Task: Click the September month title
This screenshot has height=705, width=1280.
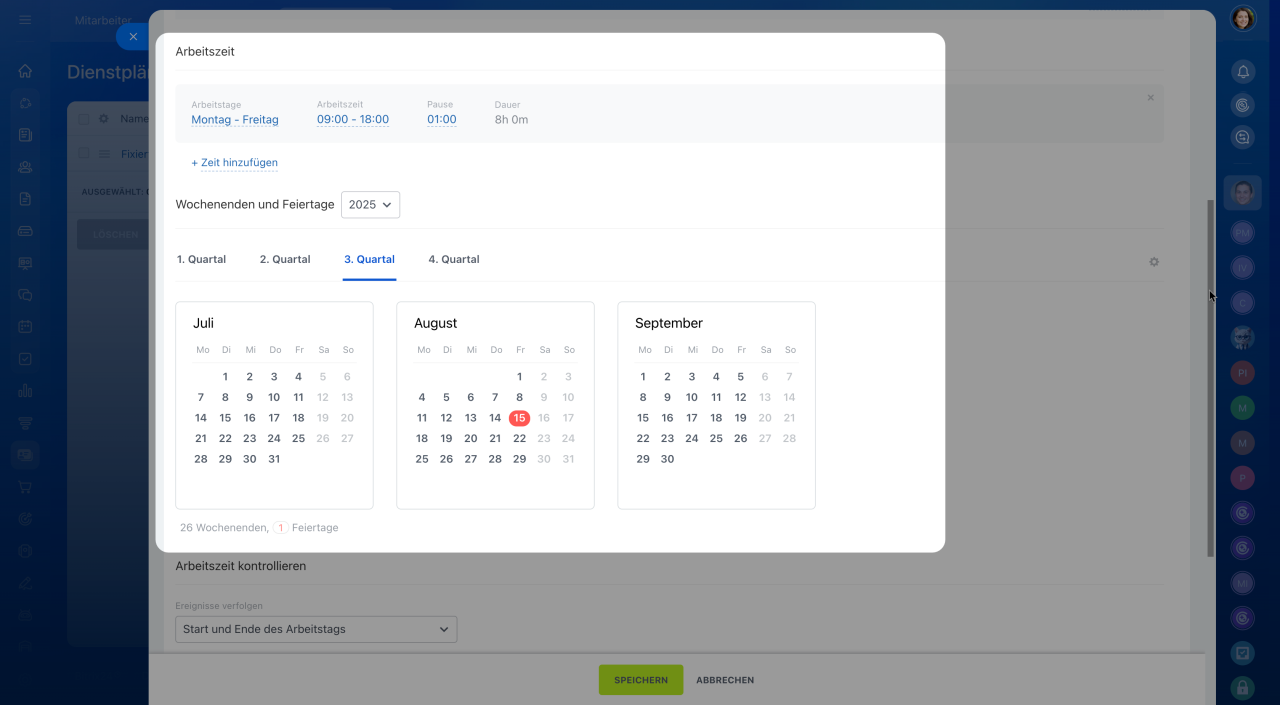Action: coord(669,323)
